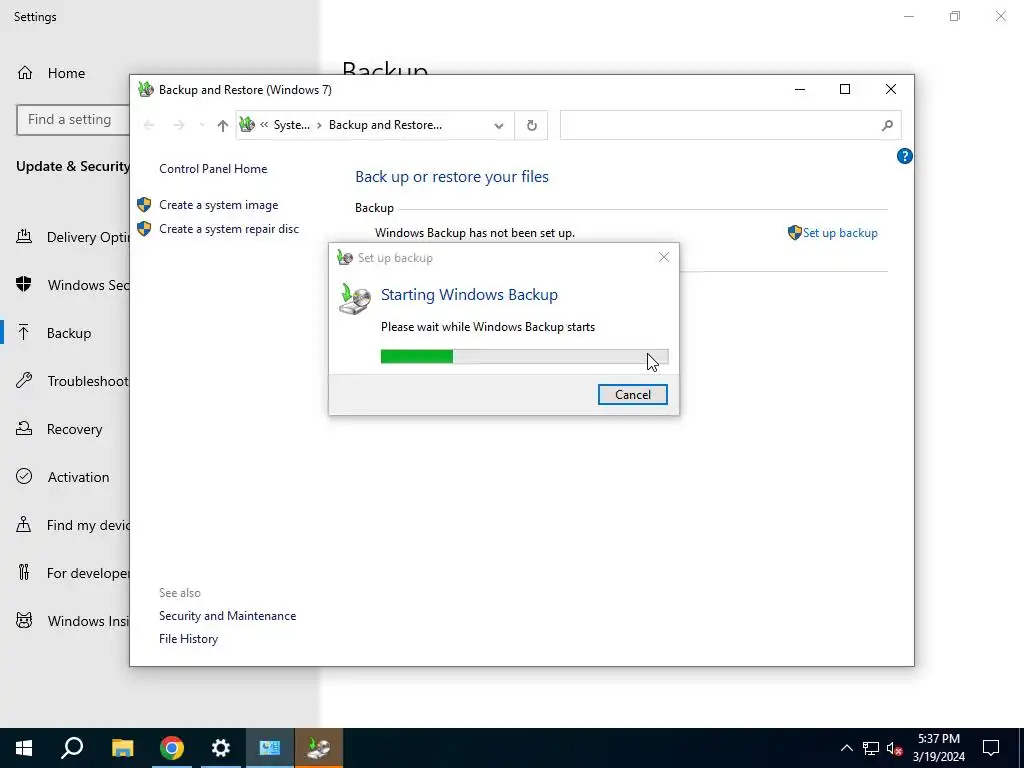Click the Activation checkmark icon
This screenshot has width=1024, height=768.
[24, 476]
